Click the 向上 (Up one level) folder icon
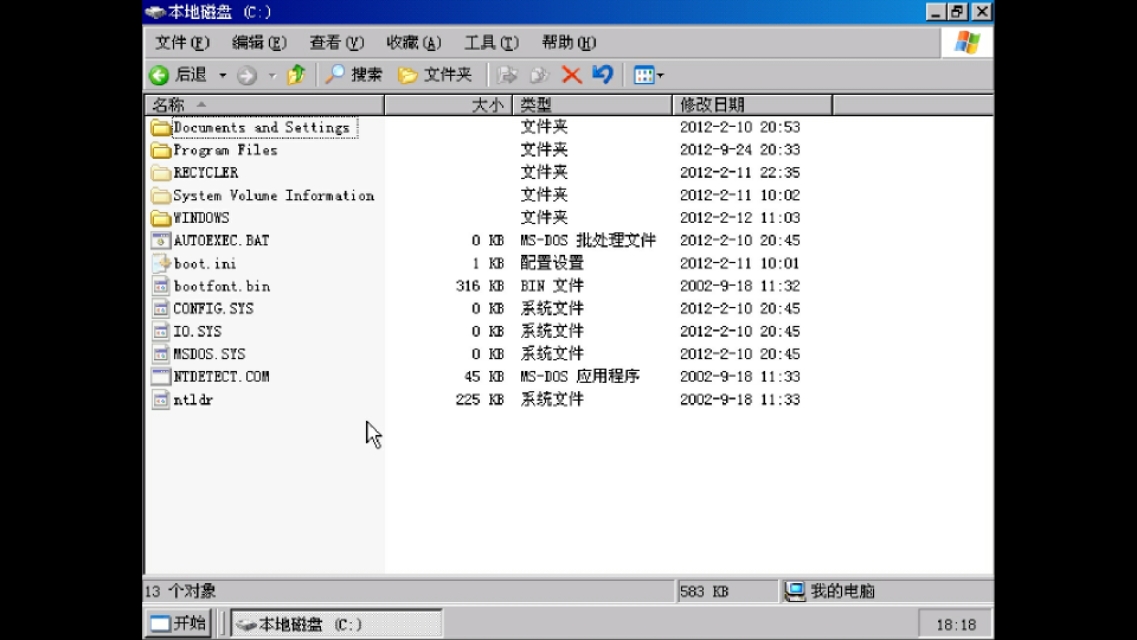 [296, 74]
